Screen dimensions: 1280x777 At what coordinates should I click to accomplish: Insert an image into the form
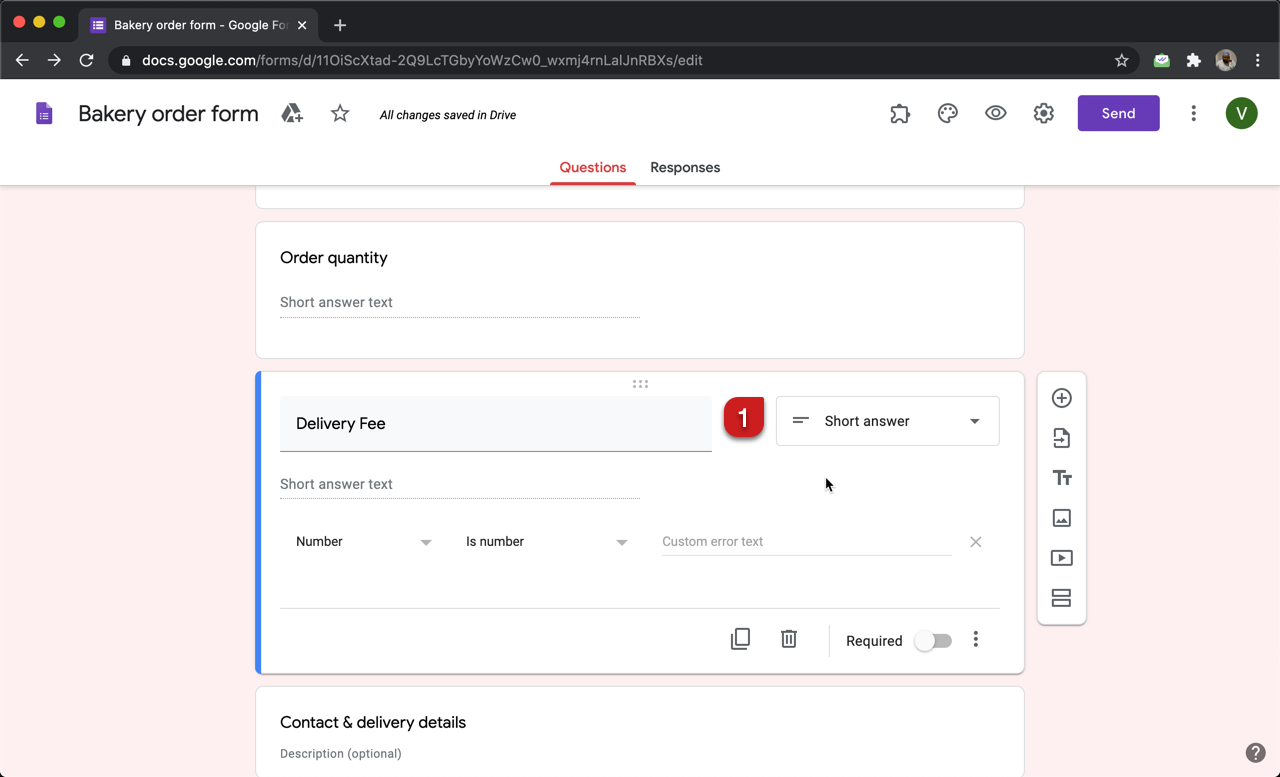[x=1061, y=517]
